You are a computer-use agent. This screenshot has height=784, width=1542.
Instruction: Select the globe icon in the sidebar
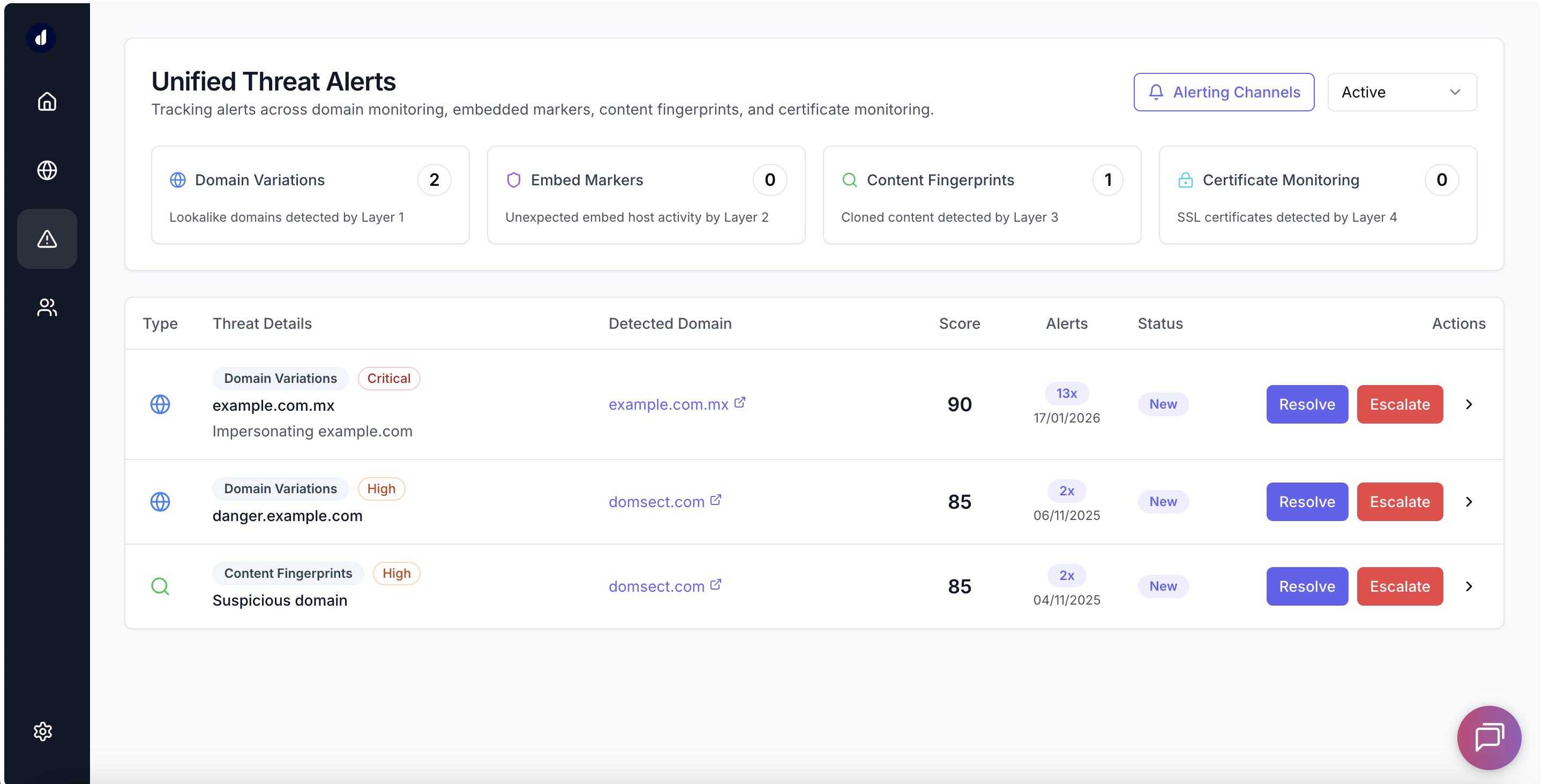pos(47,170)
